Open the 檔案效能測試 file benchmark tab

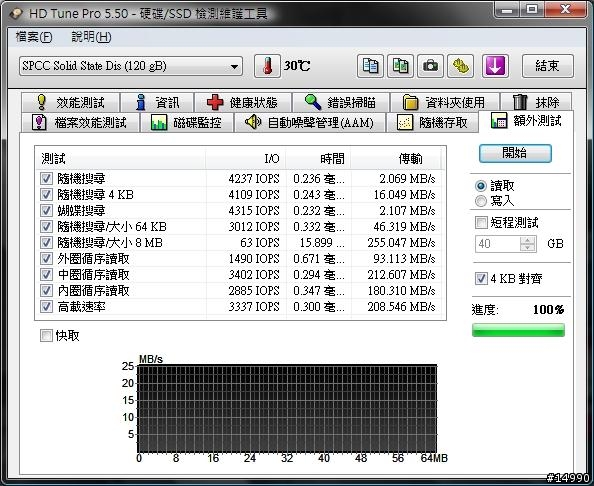pyautogui.click(x=80, y=122)
